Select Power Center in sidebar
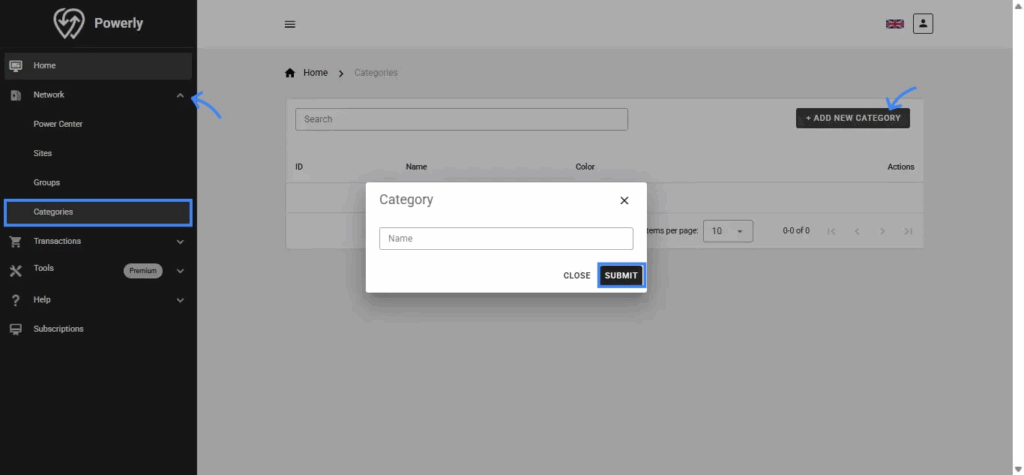Screen dimensions: 1024x475 click(58, 124)
